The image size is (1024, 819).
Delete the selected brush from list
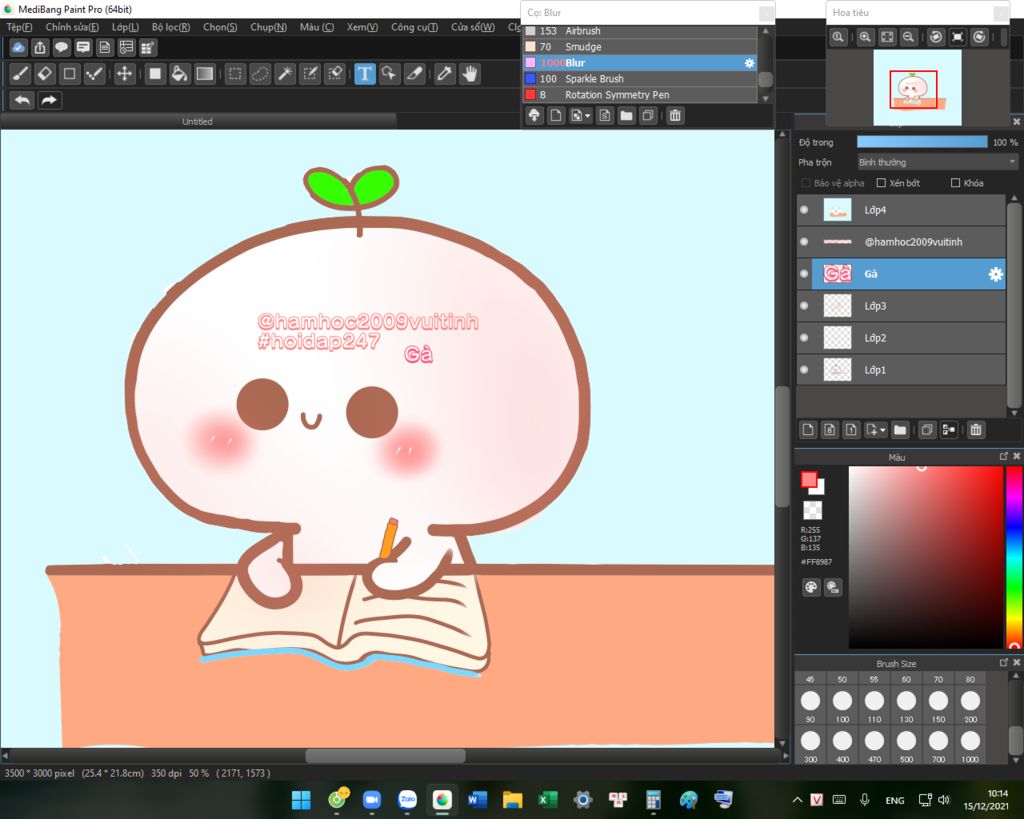[675, 116]
